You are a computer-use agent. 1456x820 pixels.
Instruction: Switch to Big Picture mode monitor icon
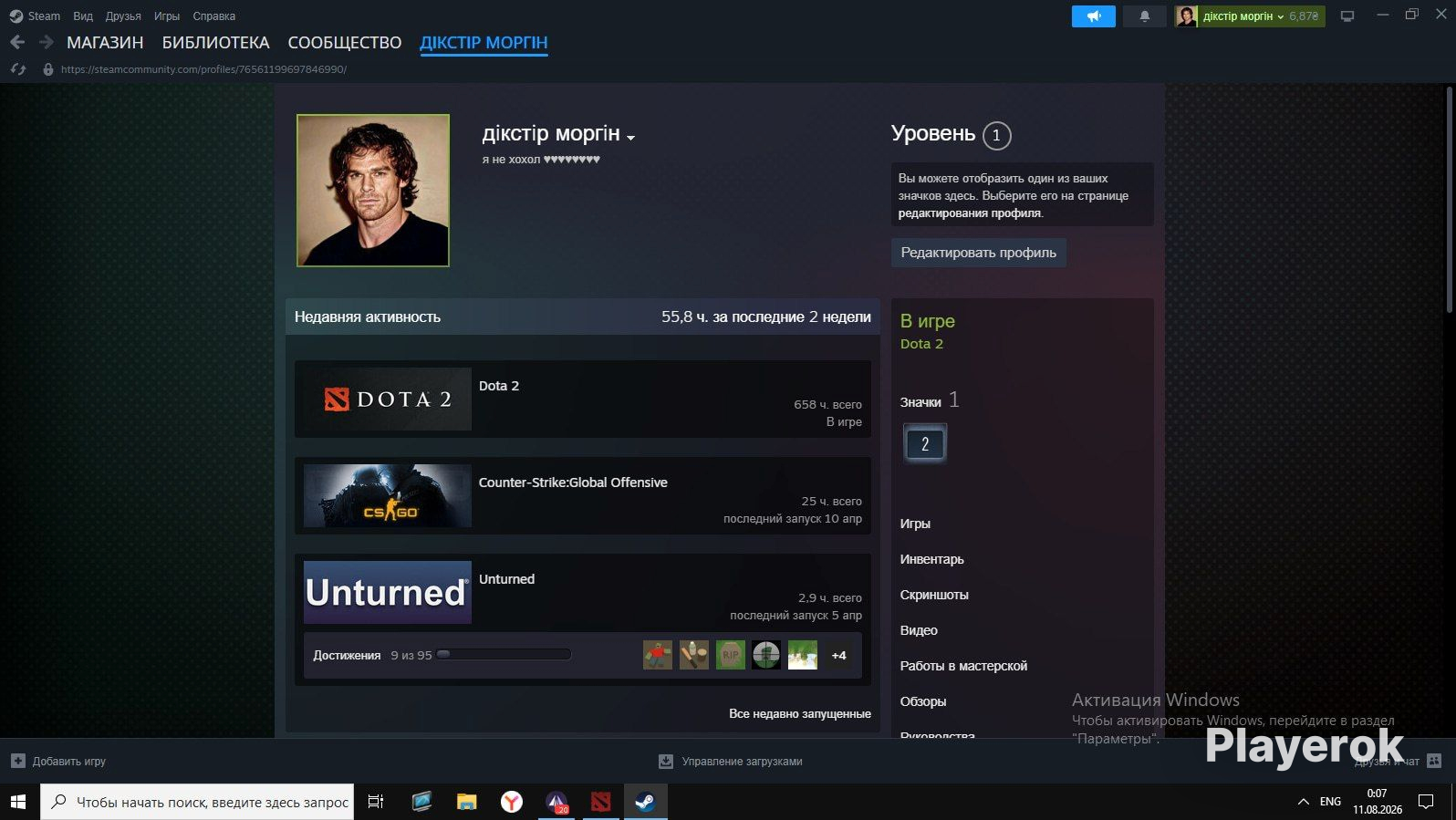[1347, 16]
